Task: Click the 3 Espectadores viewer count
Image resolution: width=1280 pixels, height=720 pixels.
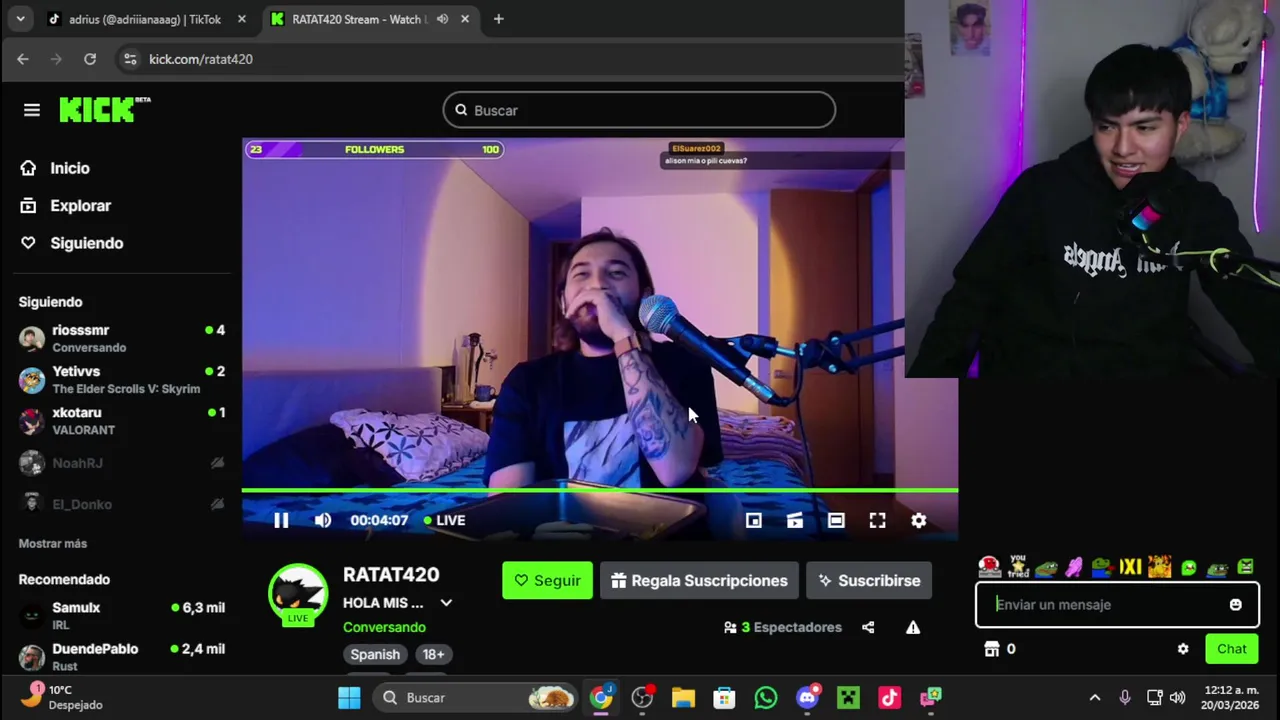Action: (783, 627)
